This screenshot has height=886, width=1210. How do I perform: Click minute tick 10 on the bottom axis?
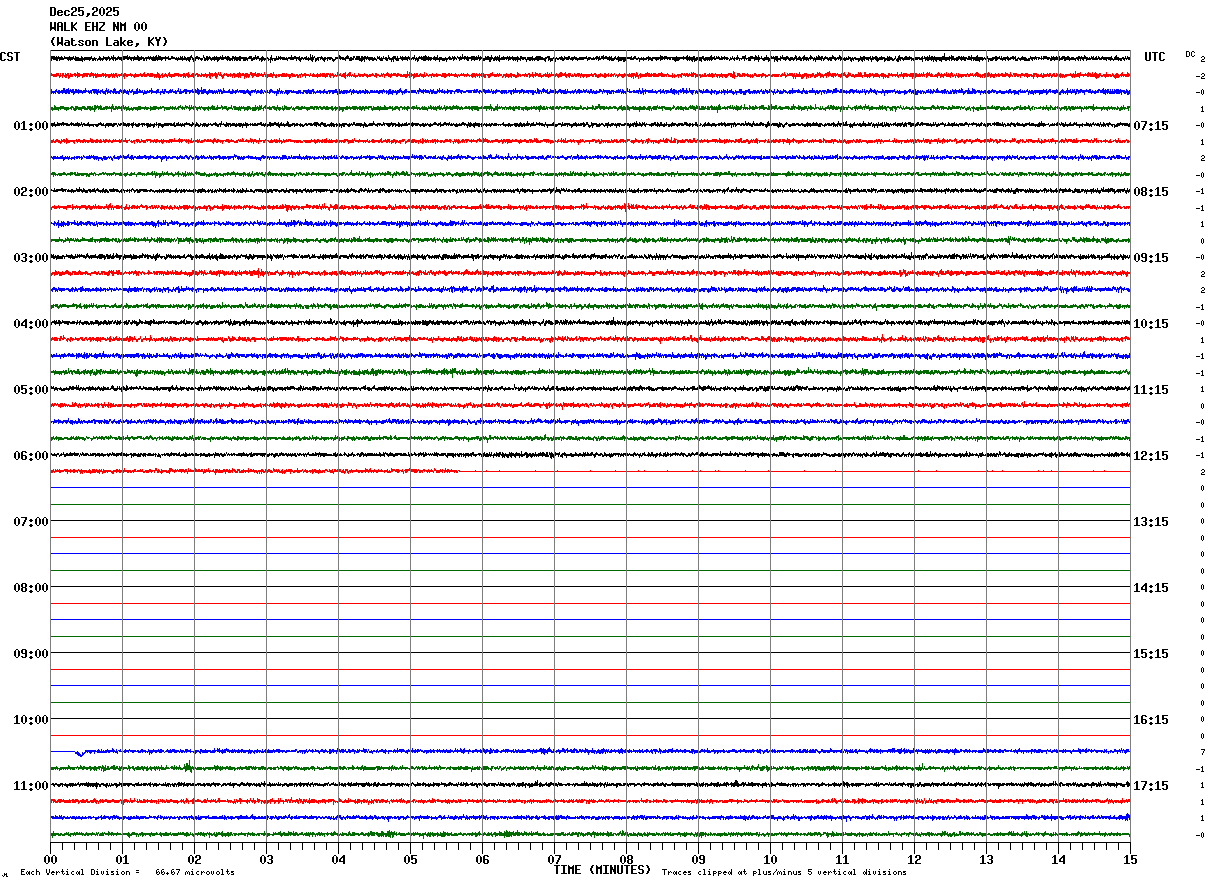click(x=770, y=860)
